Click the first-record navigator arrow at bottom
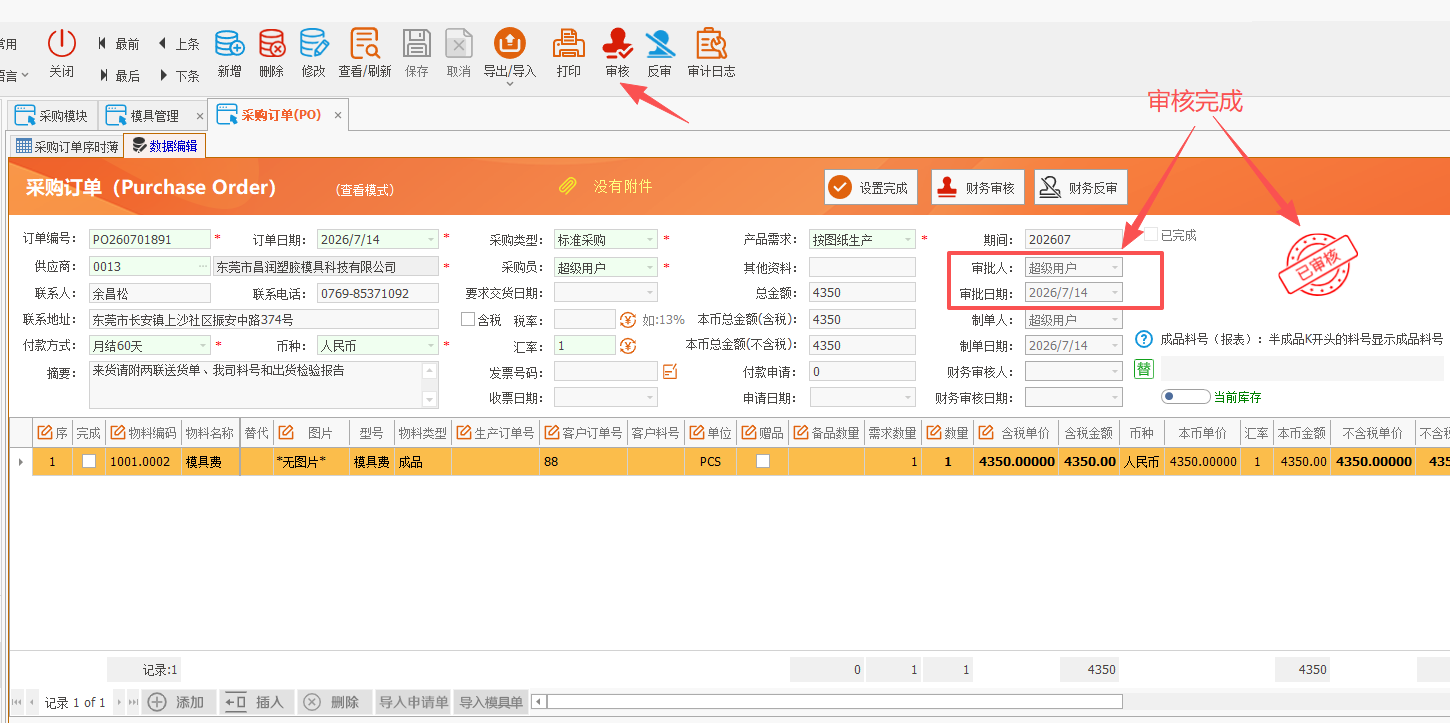Viewport: 1450px width, 723px height. [x=16, y=702]
